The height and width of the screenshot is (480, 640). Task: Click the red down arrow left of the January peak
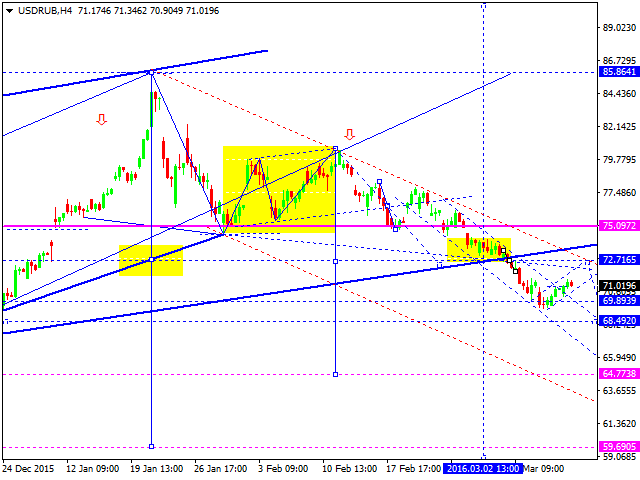pyautogui.click(x=101, y=121)
